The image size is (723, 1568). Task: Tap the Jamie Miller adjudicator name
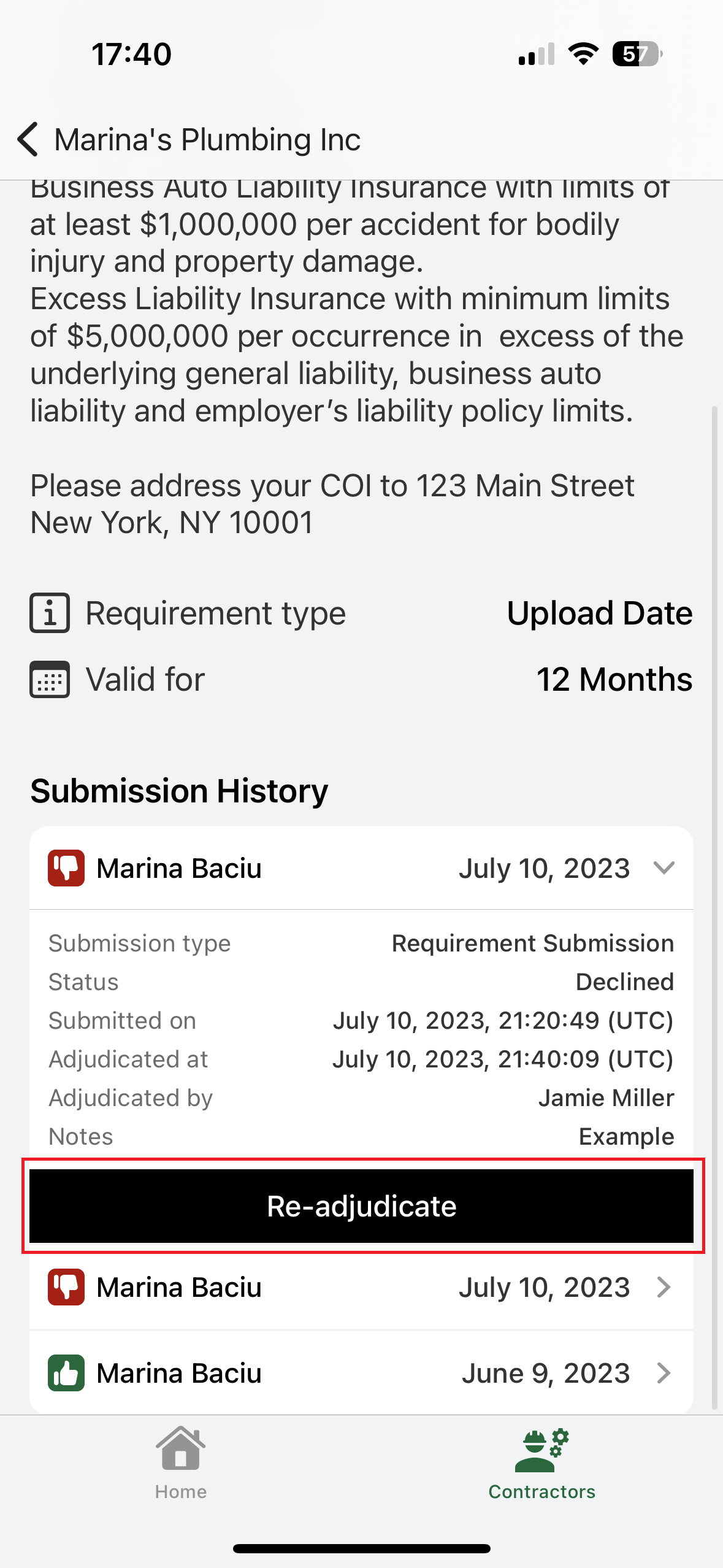(x=606, y=1098)
